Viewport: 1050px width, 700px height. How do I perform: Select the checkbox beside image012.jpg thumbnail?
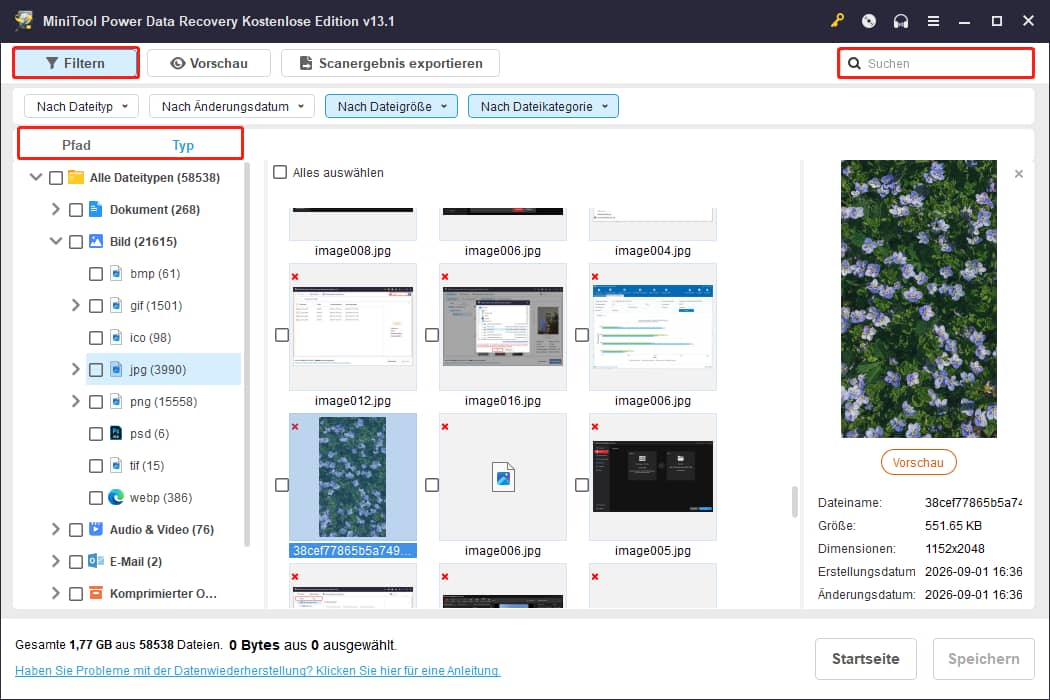pyautogui.click(x=282, y=334)
